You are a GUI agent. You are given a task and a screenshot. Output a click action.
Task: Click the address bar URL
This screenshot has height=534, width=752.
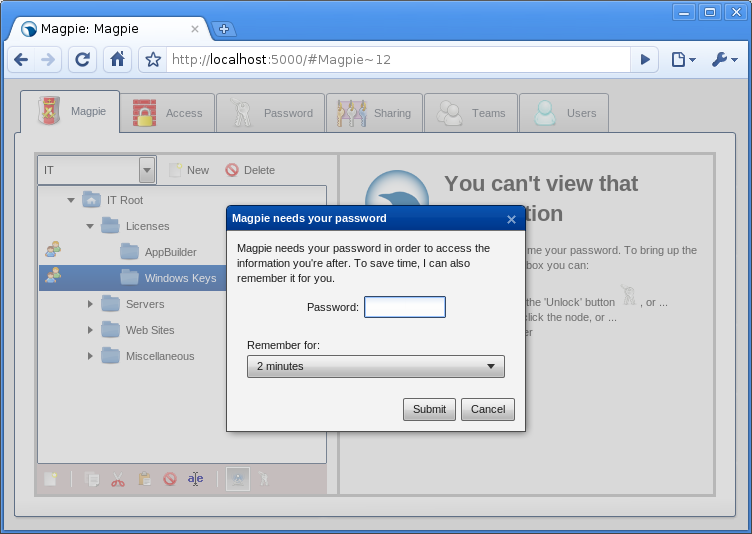coord(281,59)
